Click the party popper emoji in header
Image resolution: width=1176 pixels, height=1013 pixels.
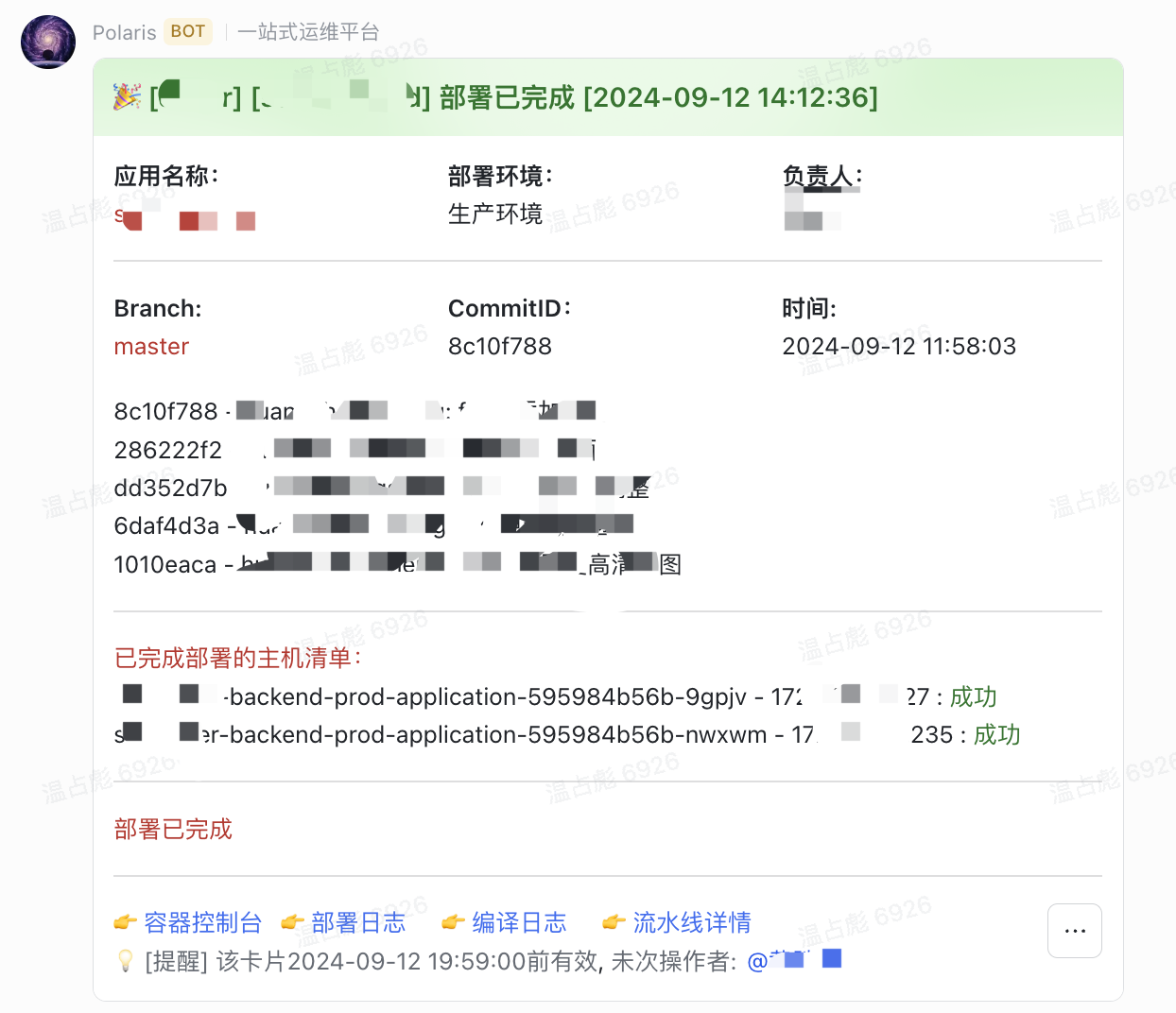[127, 96]
